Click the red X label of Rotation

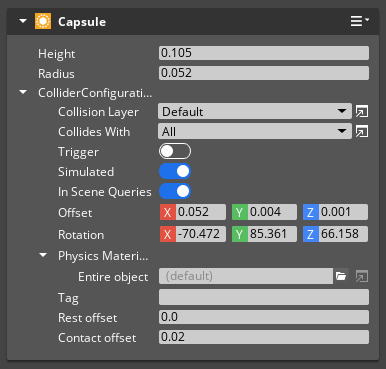click(x=168, y=234)
